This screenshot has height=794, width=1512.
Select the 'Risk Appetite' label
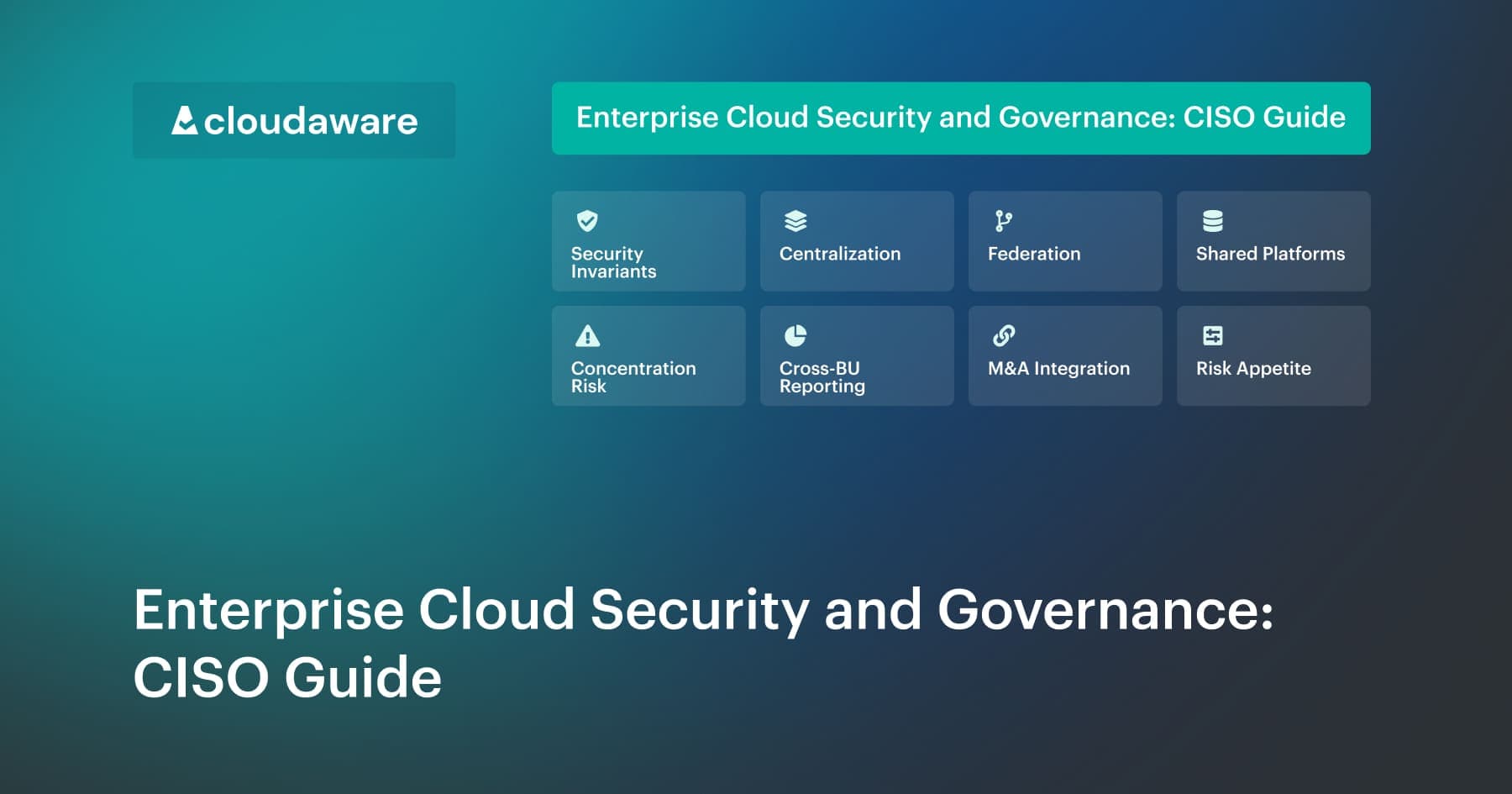[x=1253, y=369]
